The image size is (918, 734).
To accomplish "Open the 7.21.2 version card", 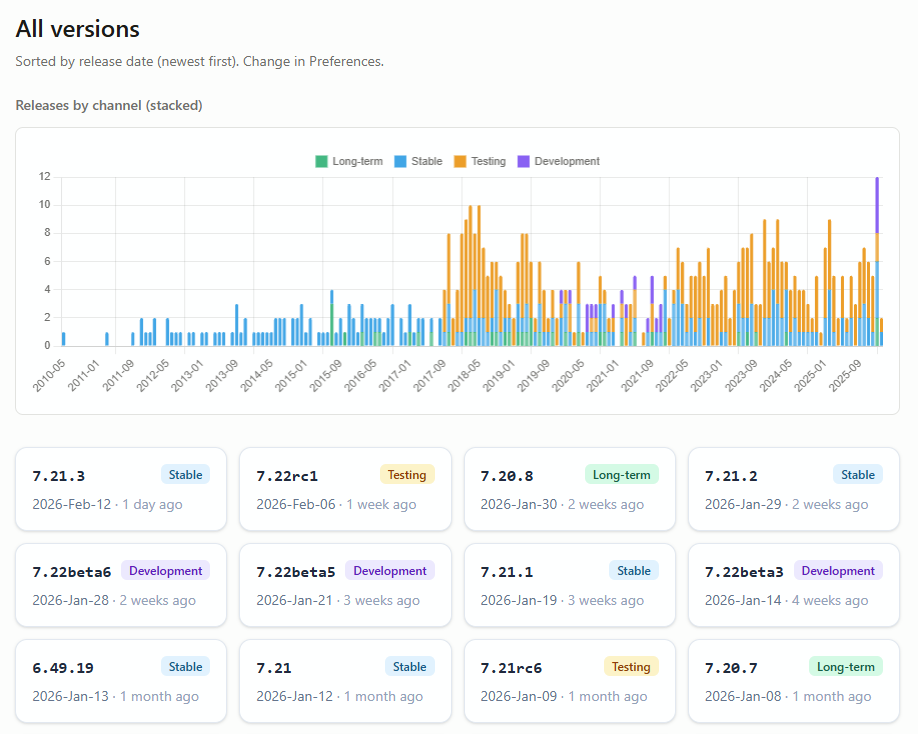I will [794, 489].
